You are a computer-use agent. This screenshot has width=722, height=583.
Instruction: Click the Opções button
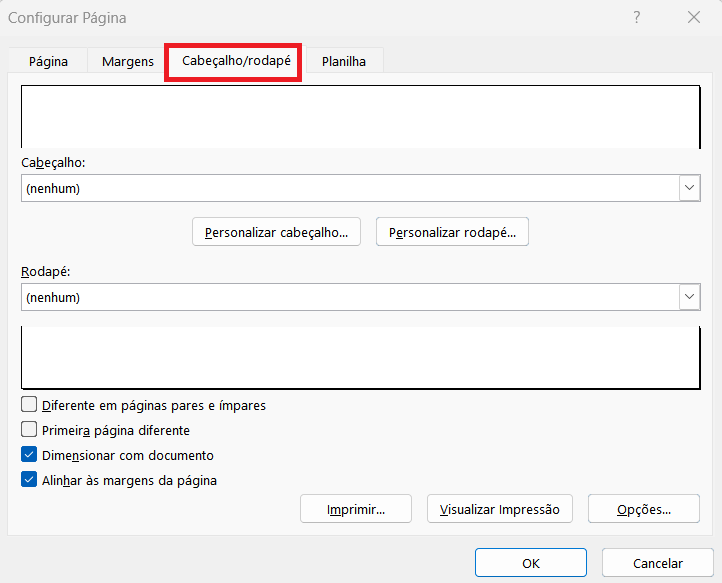coord(643,509)
